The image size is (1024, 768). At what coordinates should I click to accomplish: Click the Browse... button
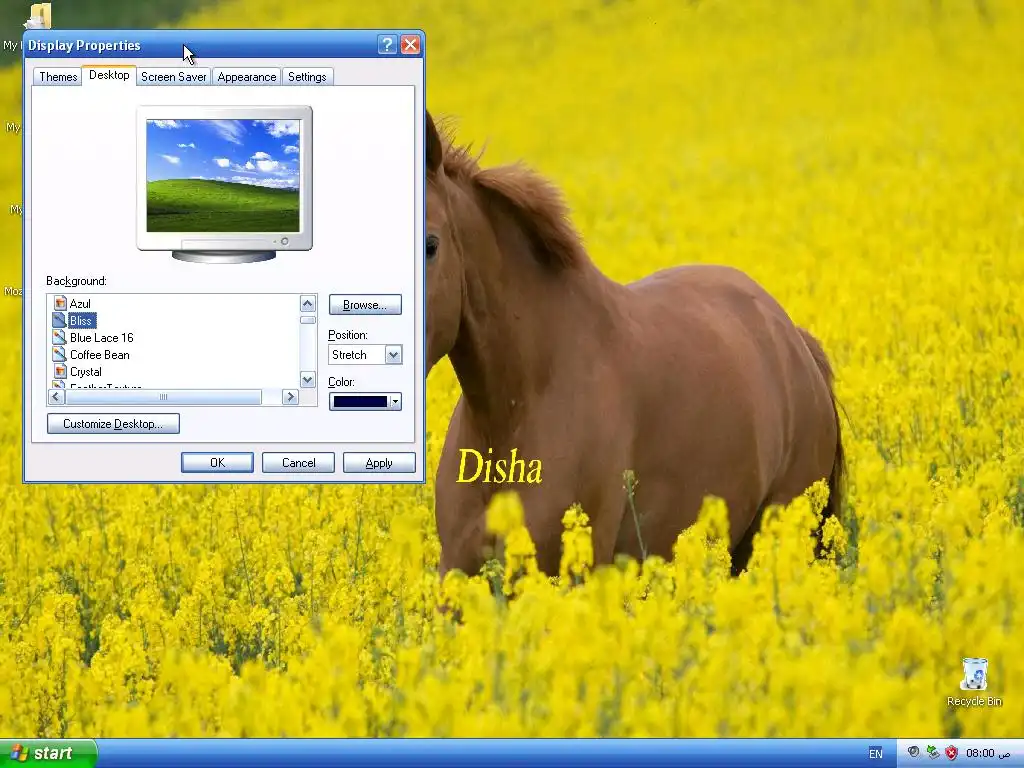coord(365,304)
